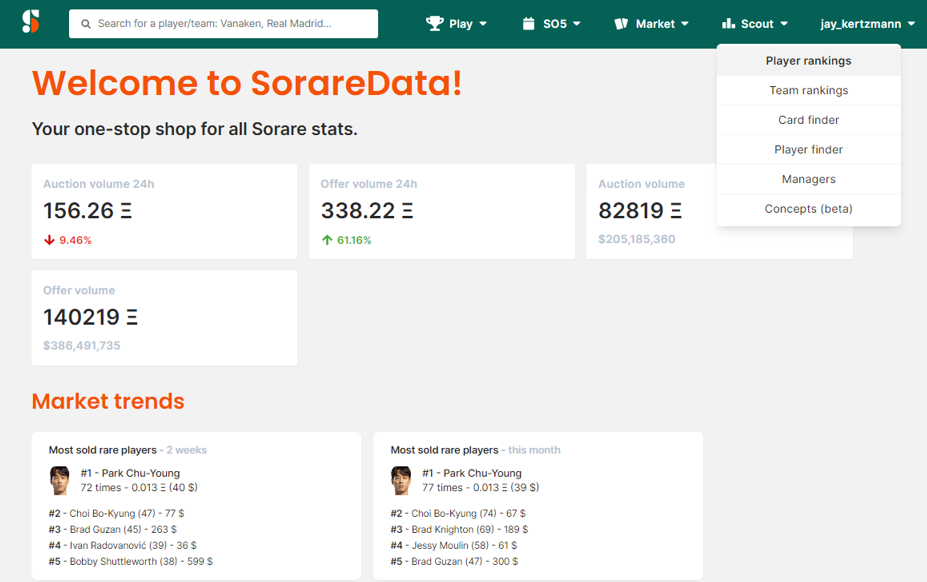The width and height of the screenshot is (927, 582).
Task: Click the 72 times - 0.013 Ξ (40 $) text
Action: (x=139, y=487)
